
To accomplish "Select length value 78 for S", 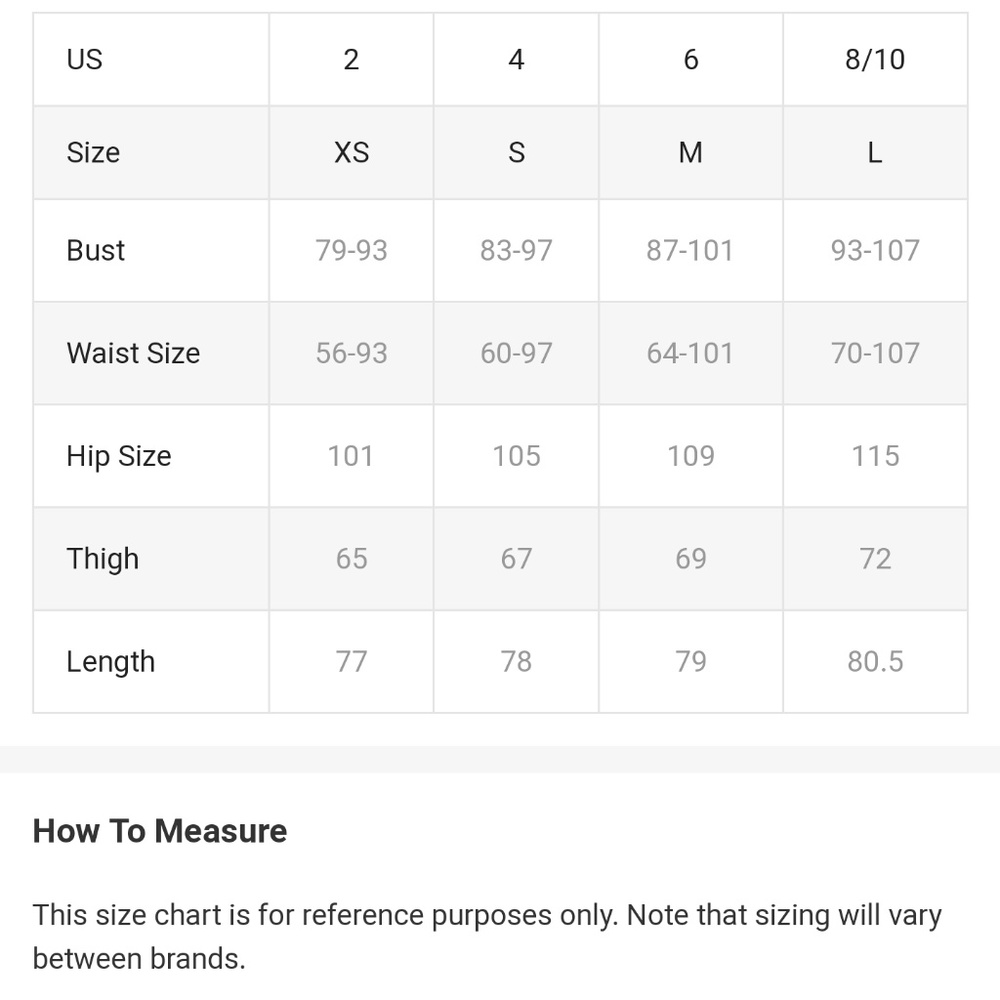I will [x=516, y=661].
